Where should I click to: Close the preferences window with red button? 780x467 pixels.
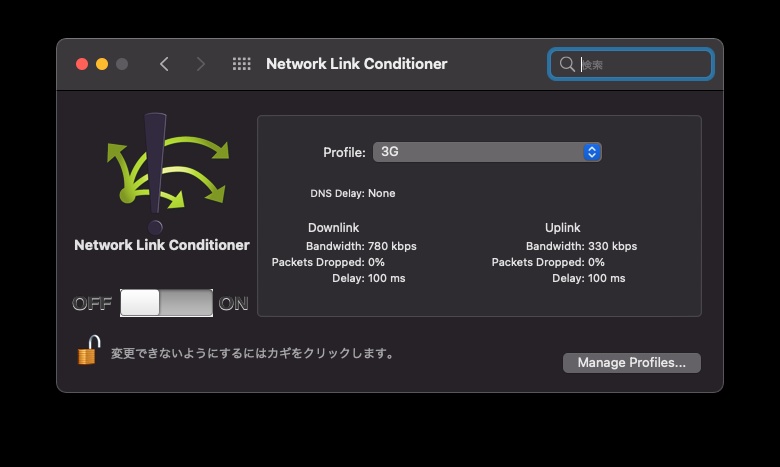(82, 64)
